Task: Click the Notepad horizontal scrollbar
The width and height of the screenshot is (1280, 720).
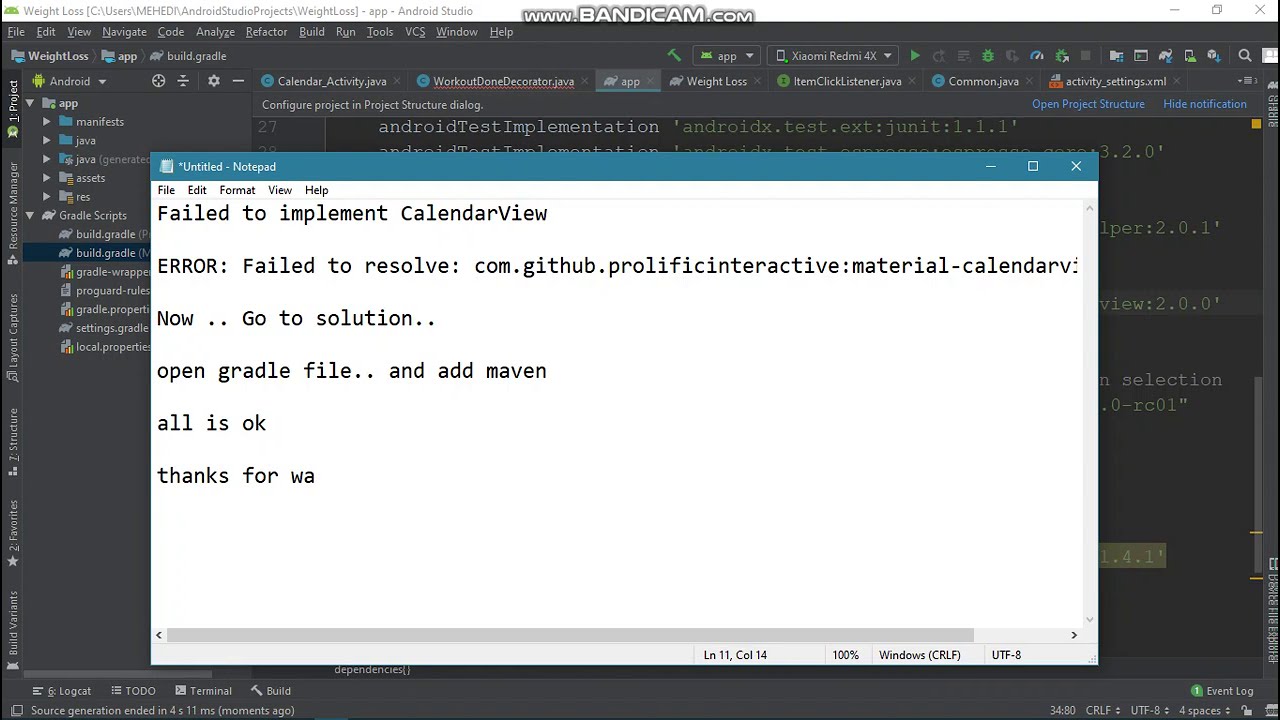Action: pyautogui.click(x=570, y=635)
